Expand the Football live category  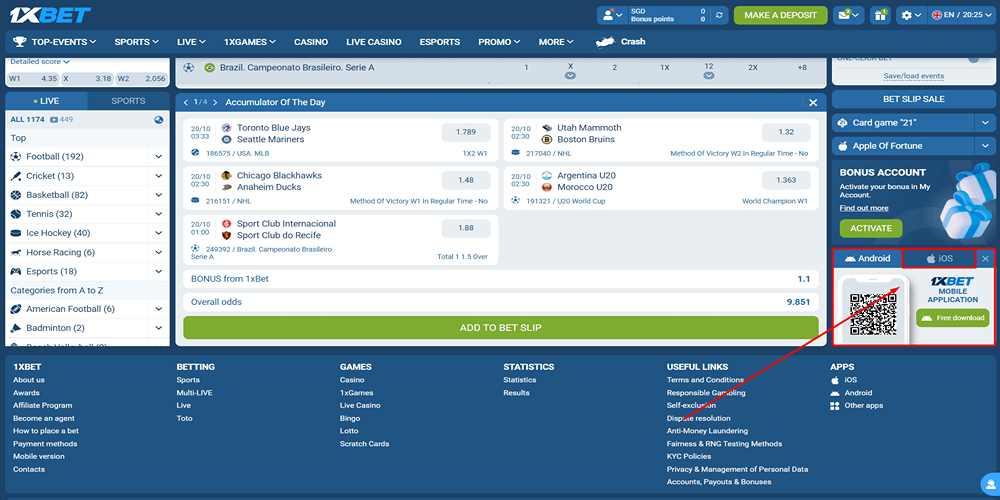click(158, 157)
